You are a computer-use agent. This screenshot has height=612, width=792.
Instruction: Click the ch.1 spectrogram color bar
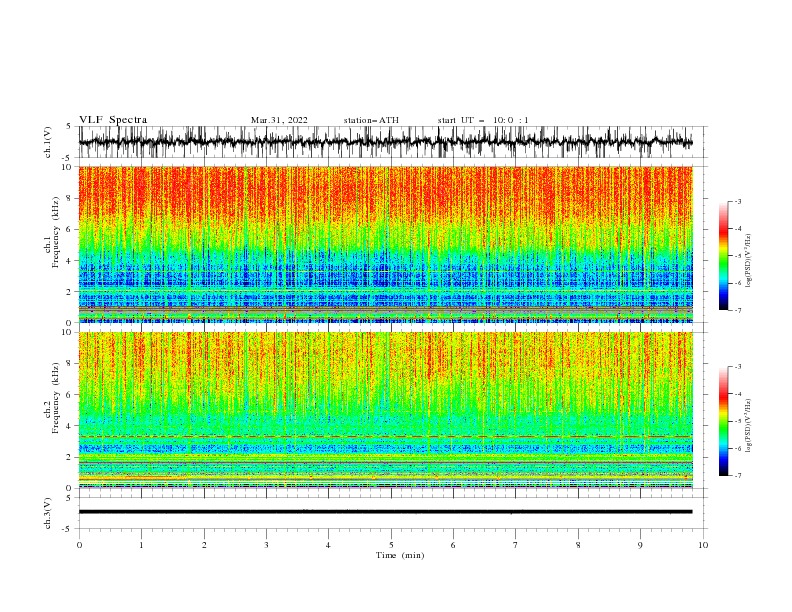tap(723, 256)
